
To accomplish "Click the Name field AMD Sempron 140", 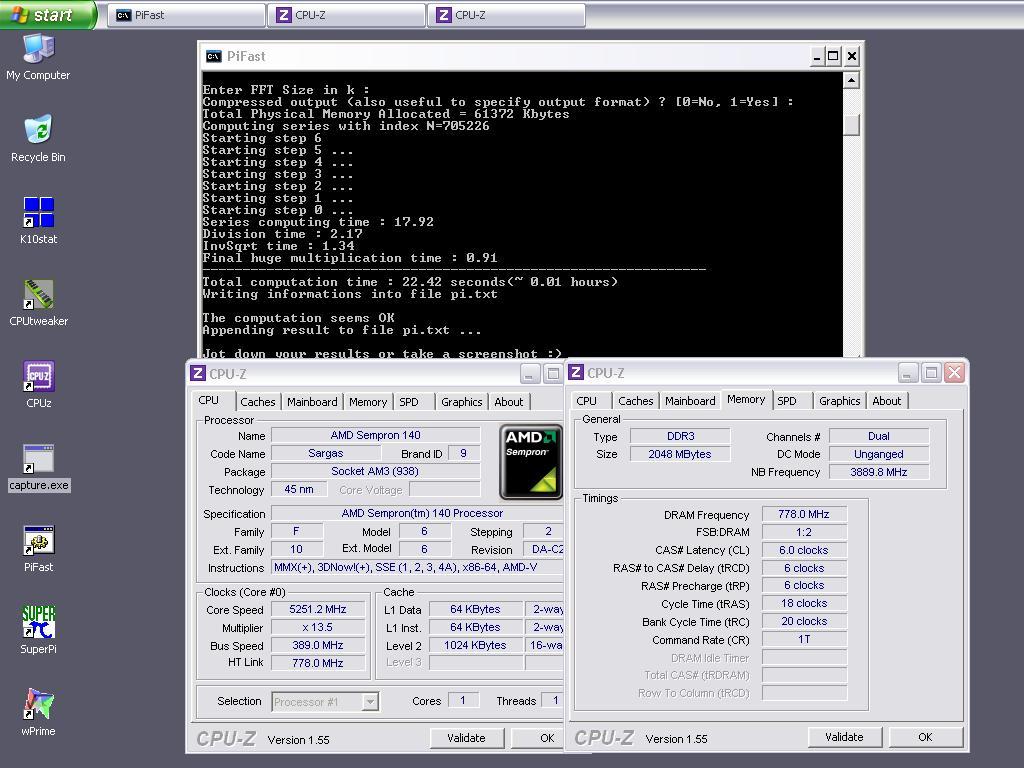I will point(376,435).
